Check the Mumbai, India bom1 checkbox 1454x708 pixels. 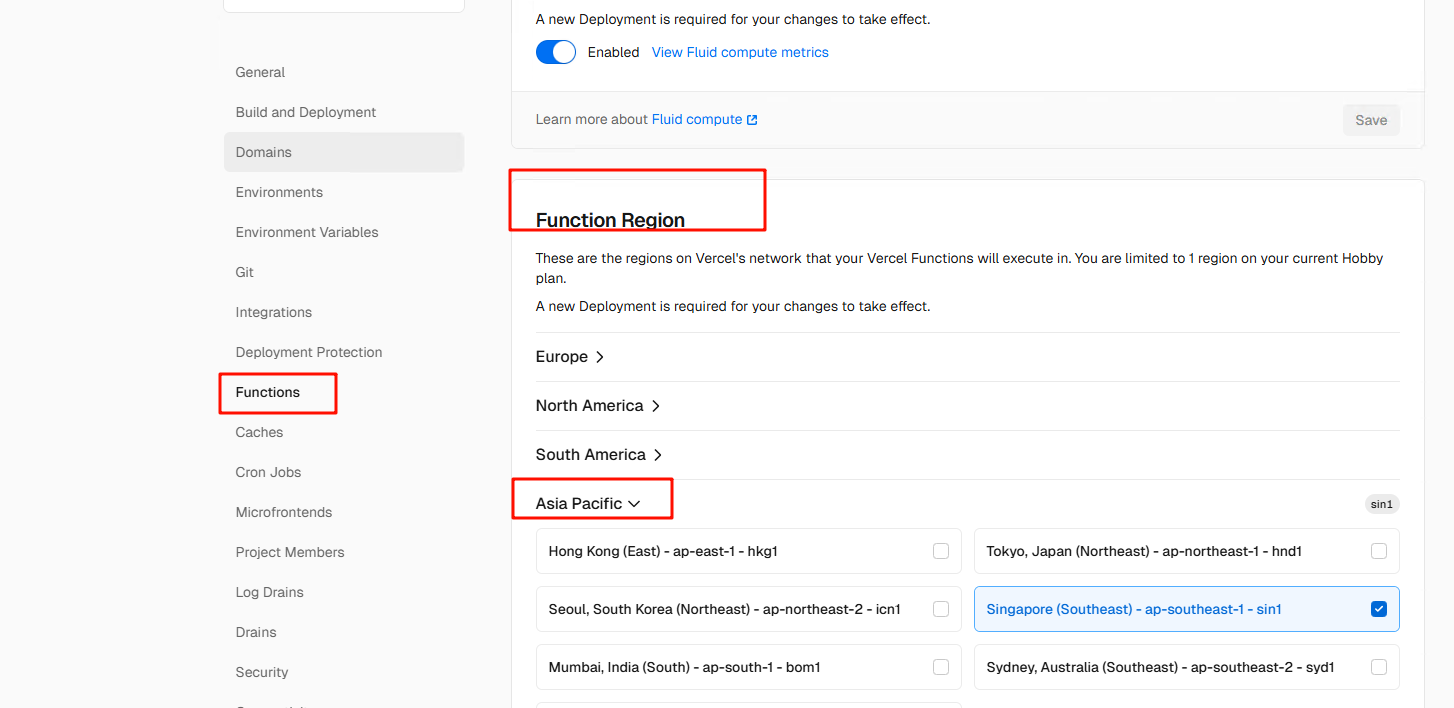pos(940,667)
